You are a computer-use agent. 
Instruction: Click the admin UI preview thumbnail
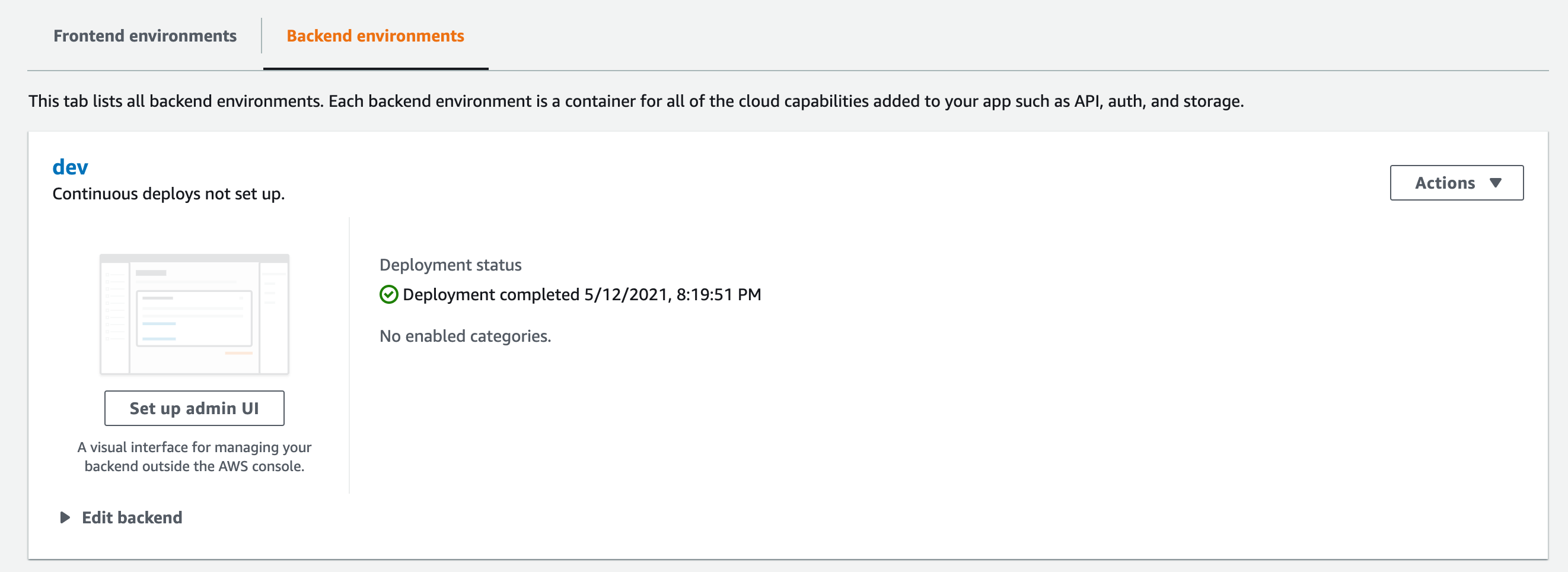(194, 314)
